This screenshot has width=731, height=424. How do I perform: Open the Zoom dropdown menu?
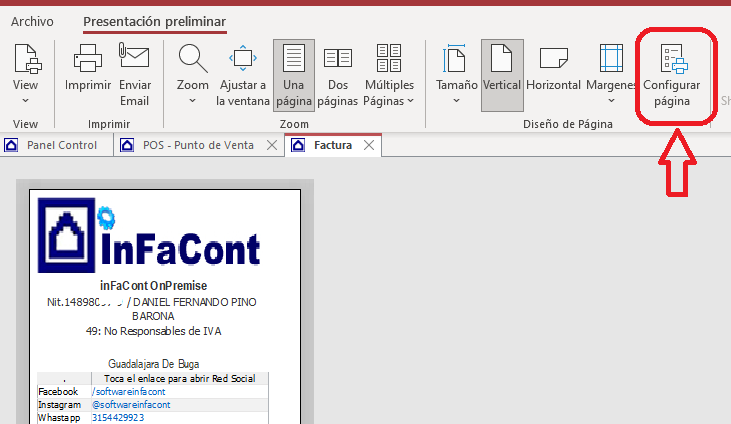point(193,73)
